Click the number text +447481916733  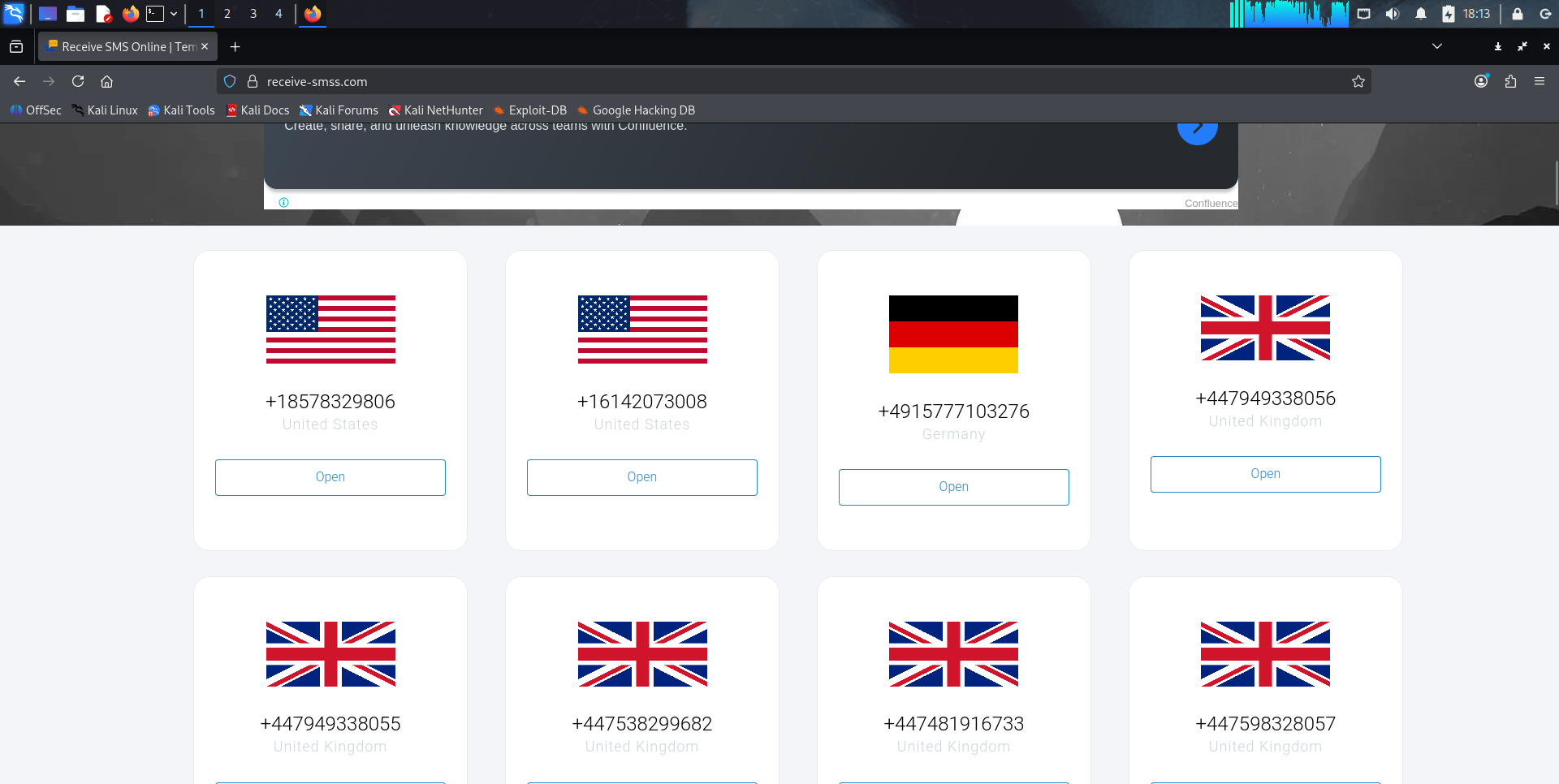pyautogui.click(x=954, y=724)
